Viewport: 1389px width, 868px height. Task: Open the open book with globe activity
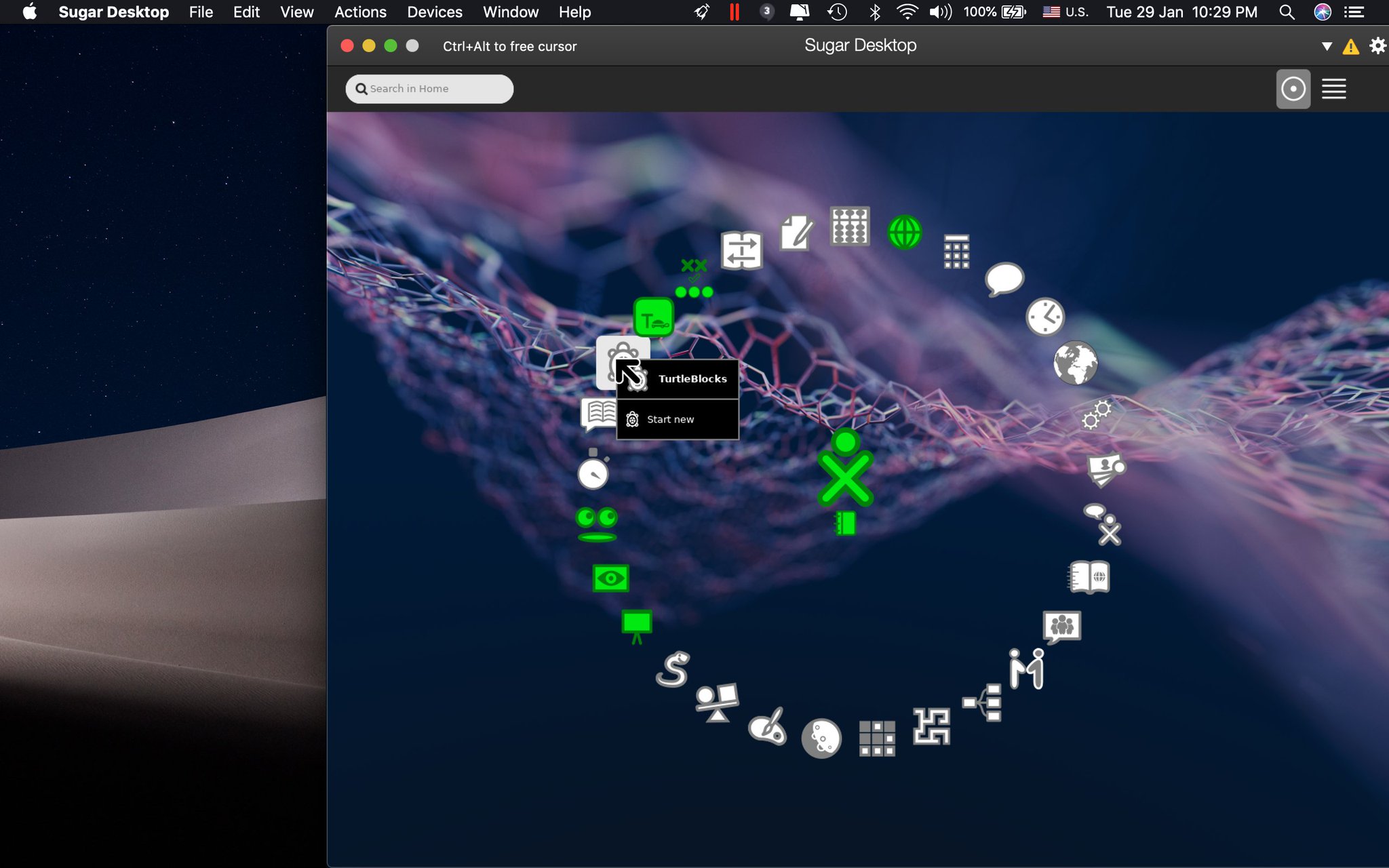(x=1089, y=577)
